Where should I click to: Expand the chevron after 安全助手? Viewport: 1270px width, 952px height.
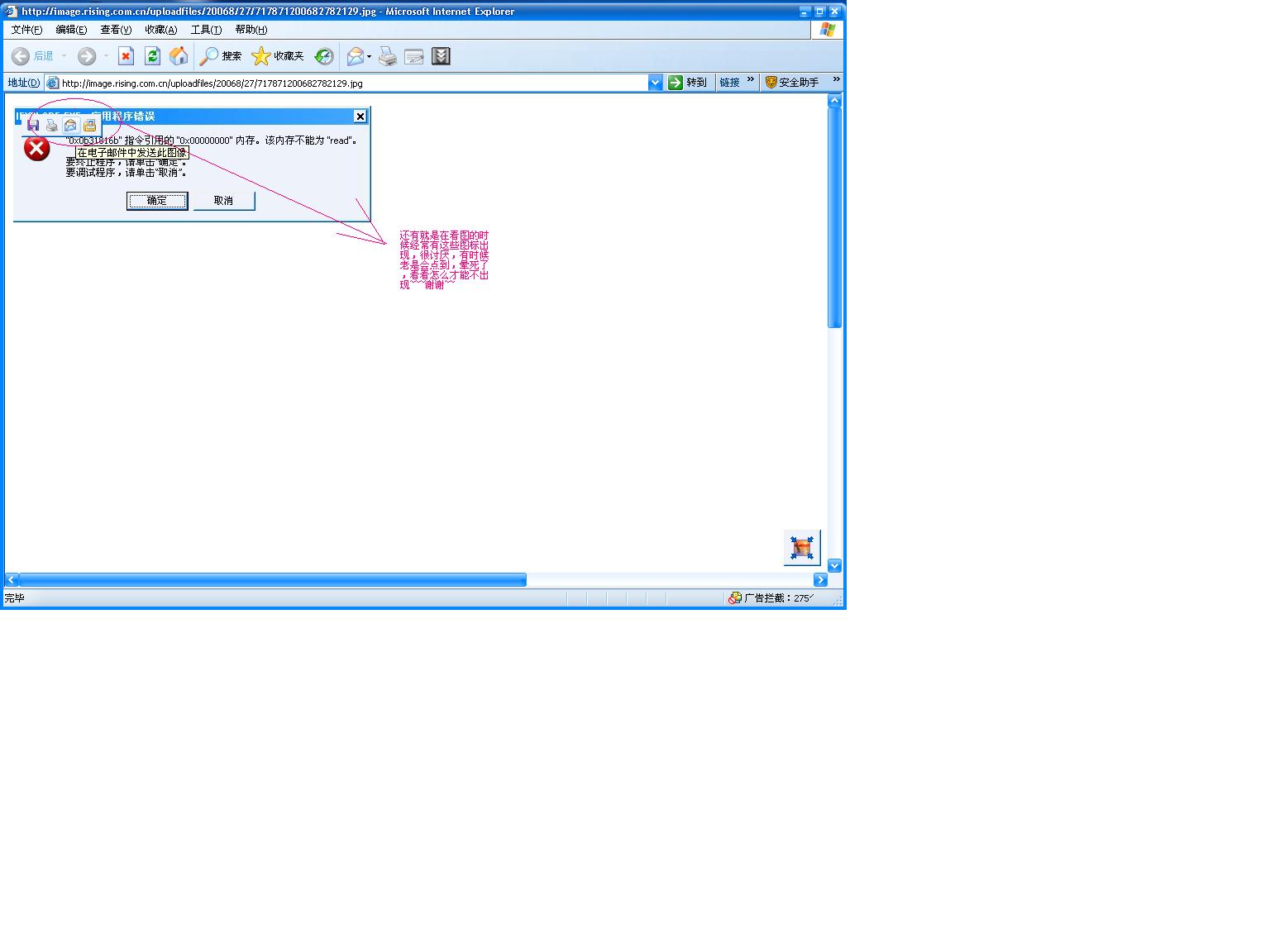tap(837, 80)
